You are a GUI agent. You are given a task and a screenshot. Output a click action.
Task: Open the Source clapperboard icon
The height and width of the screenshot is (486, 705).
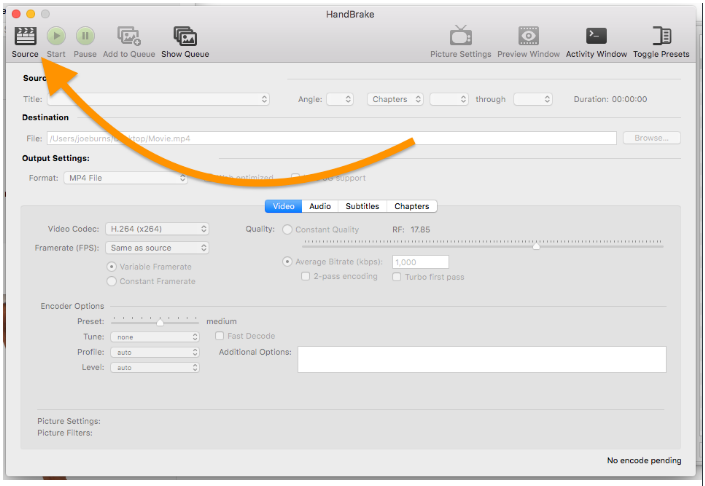(25, 36)
